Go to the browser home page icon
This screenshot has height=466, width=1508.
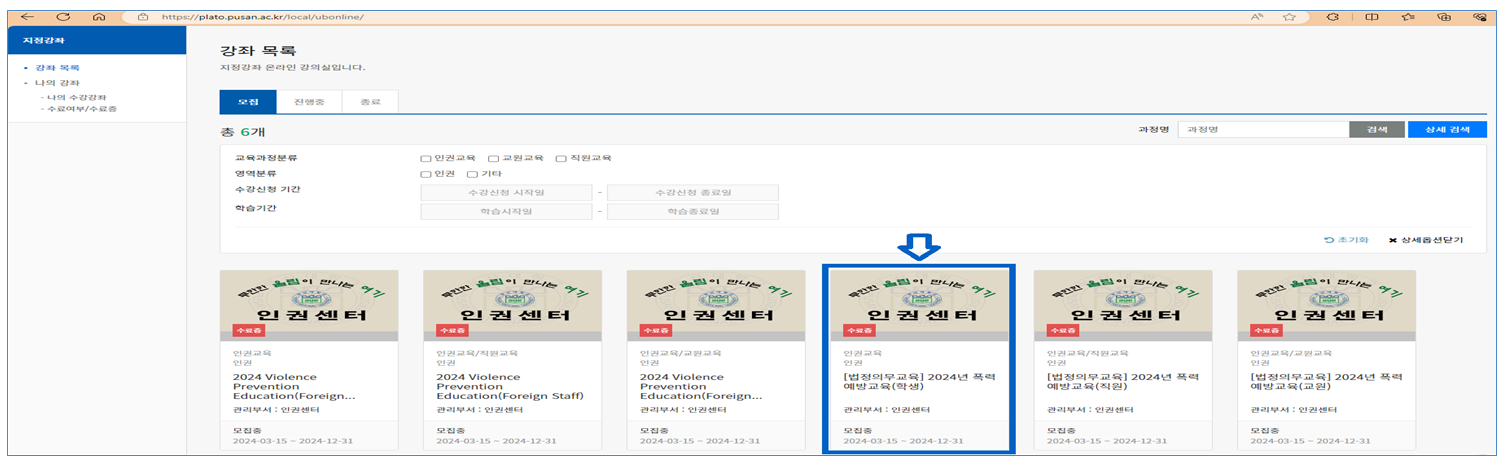click(97, 17)
